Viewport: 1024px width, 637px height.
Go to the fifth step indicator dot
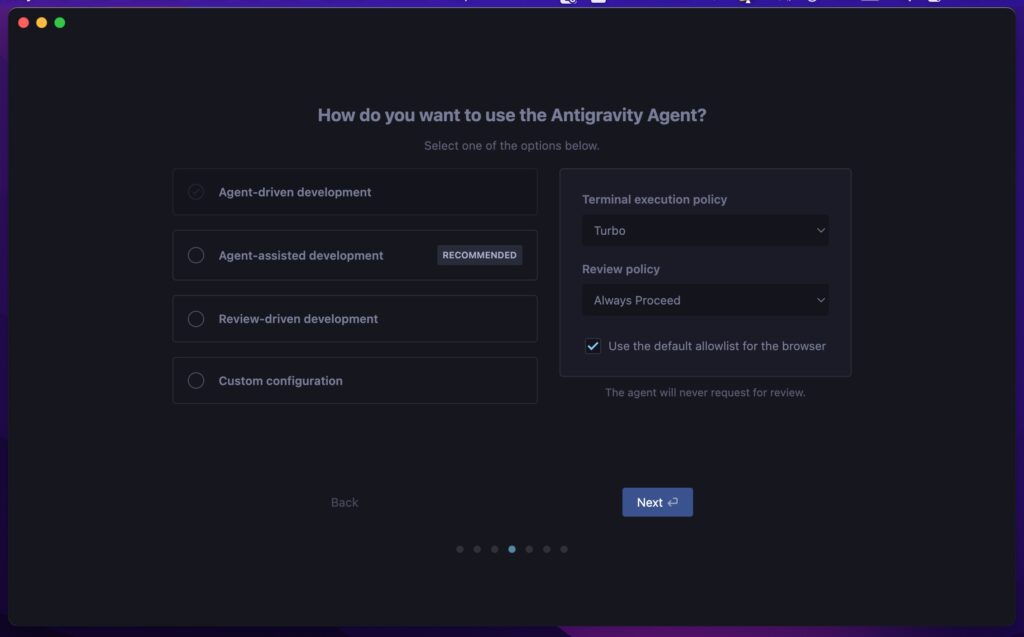(529, 549)
